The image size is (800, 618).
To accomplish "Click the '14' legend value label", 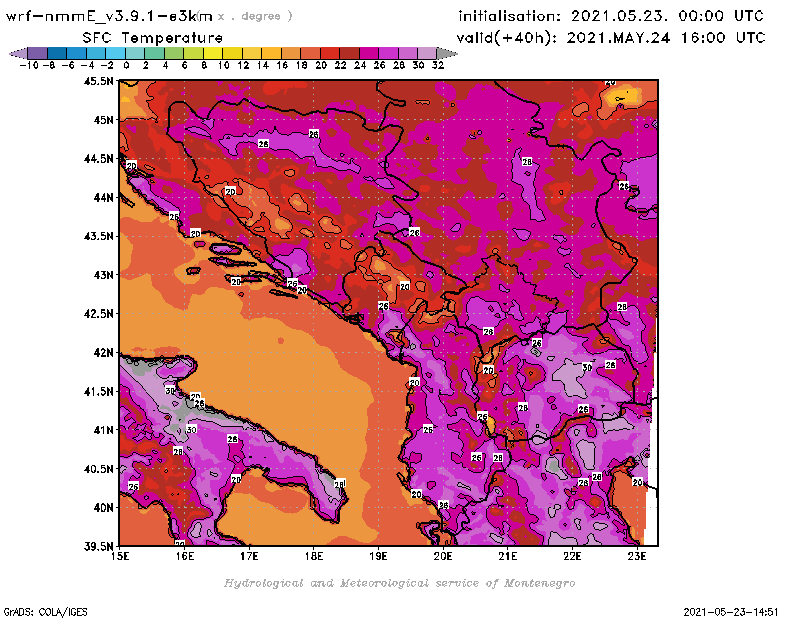I will (x=263, y=65).
